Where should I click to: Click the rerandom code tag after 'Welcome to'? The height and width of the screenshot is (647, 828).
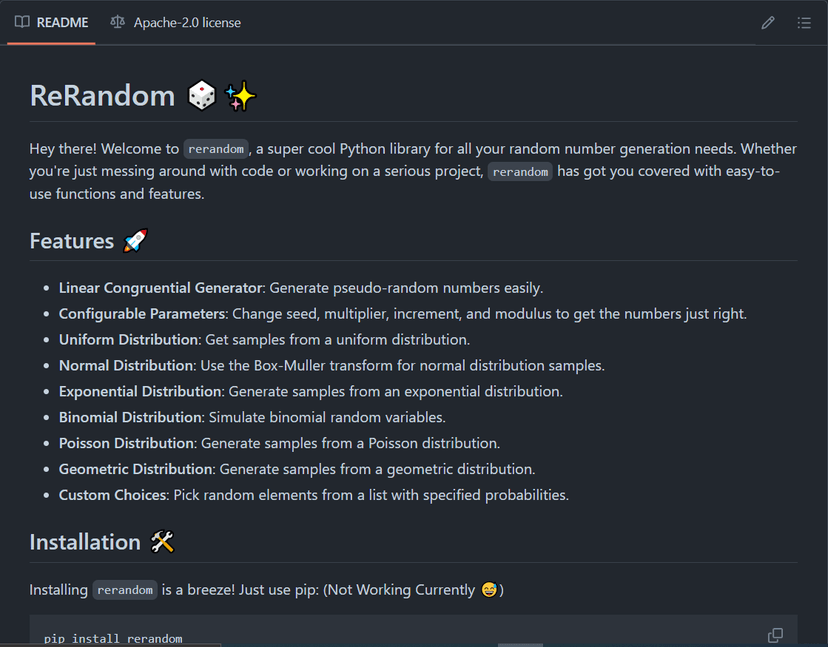pos(216,149)
